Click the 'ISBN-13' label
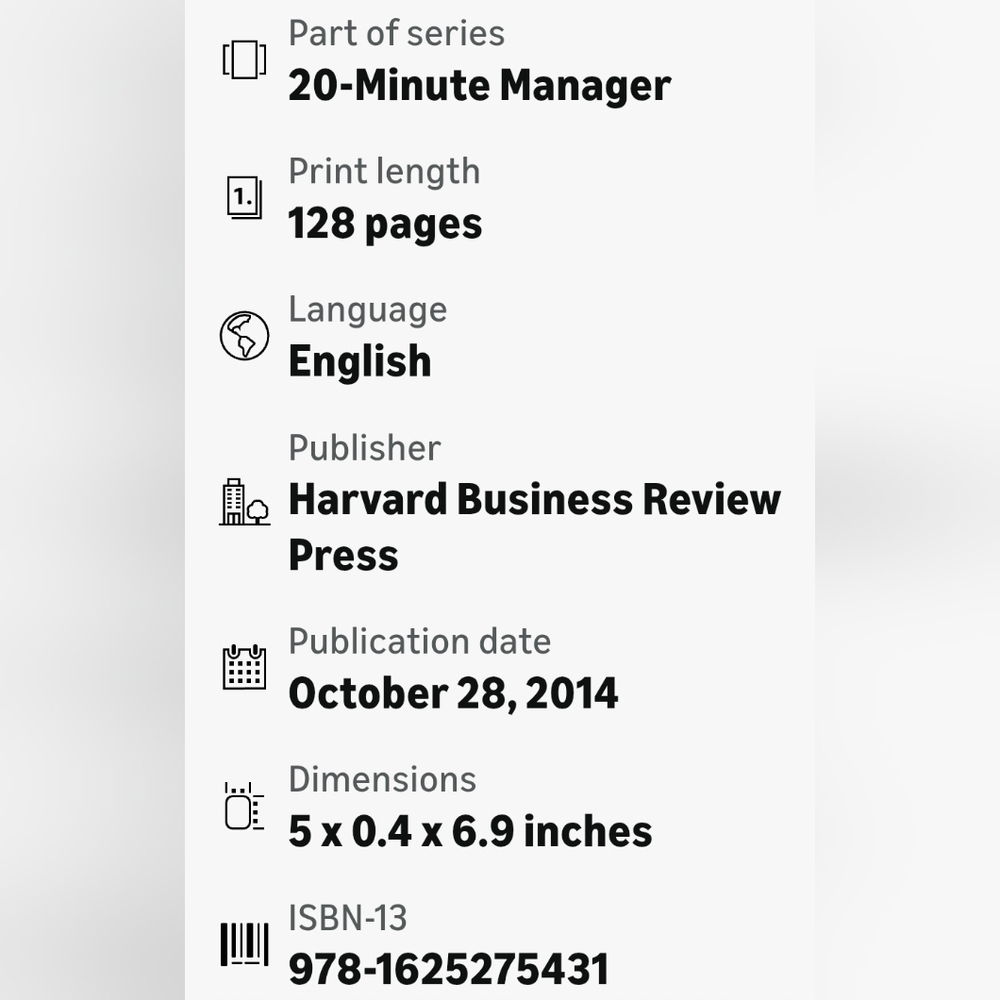Screen dimensions: 1000x1000 [348, 918]
